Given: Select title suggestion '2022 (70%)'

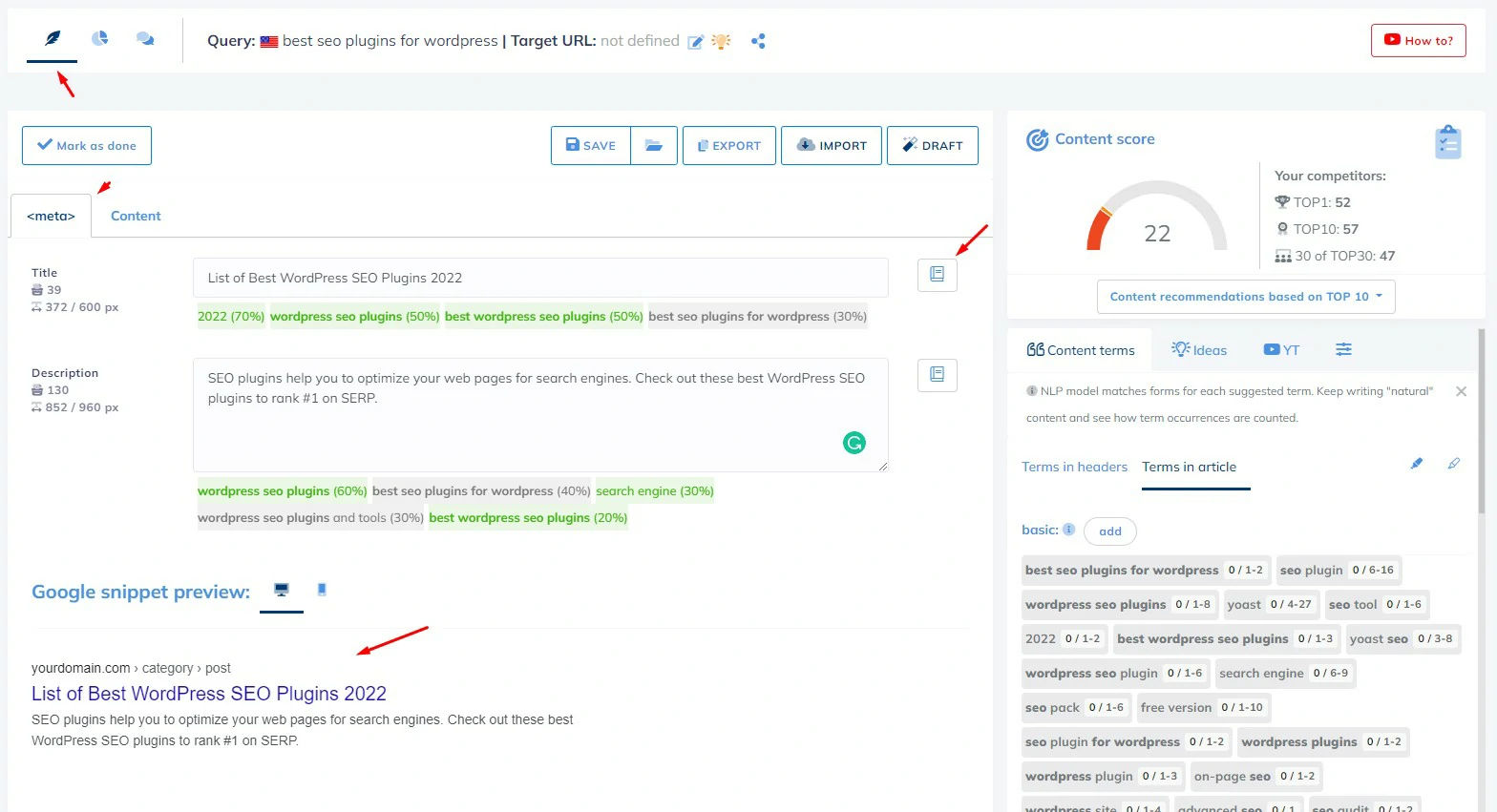Looking at the screenshot, I should (231, 316).
